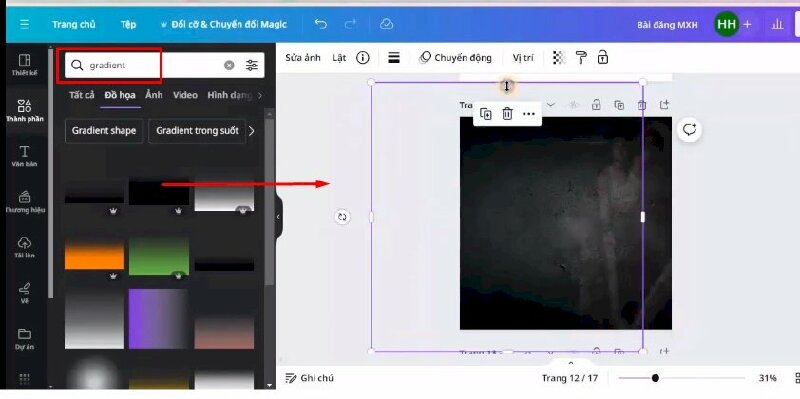
Task: Open the analytics bar chart icon
Action: click(777, 24)
